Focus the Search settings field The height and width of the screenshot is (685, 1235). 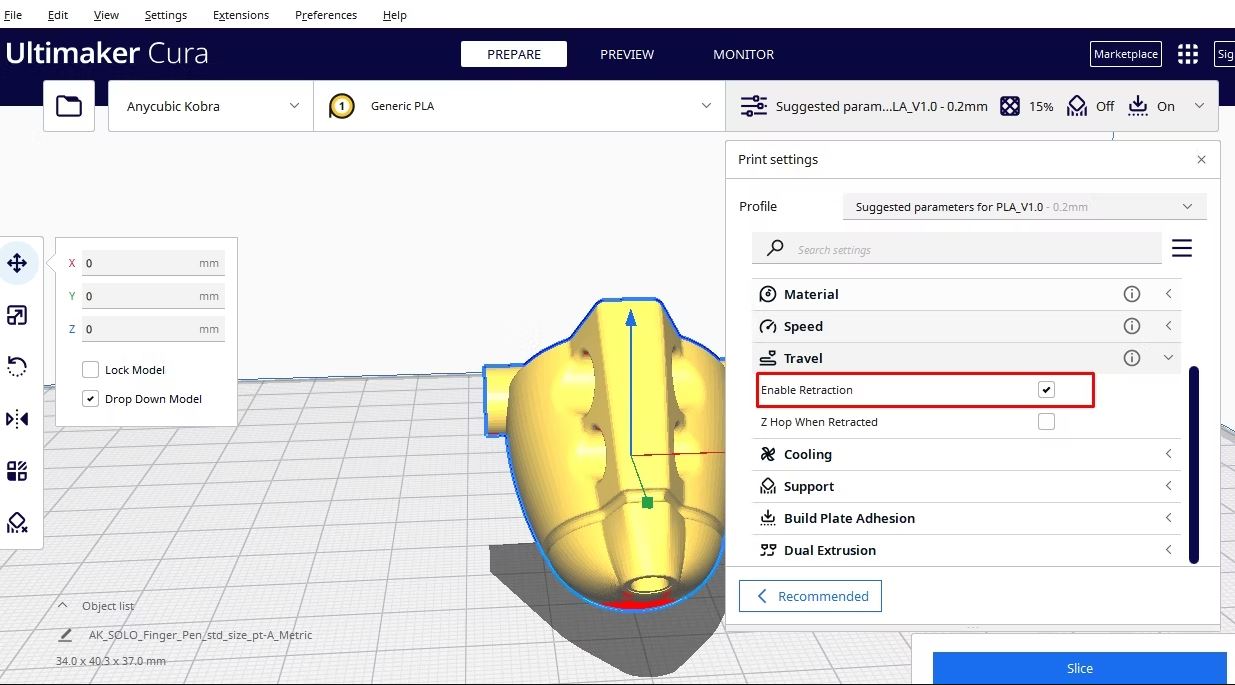957,249
